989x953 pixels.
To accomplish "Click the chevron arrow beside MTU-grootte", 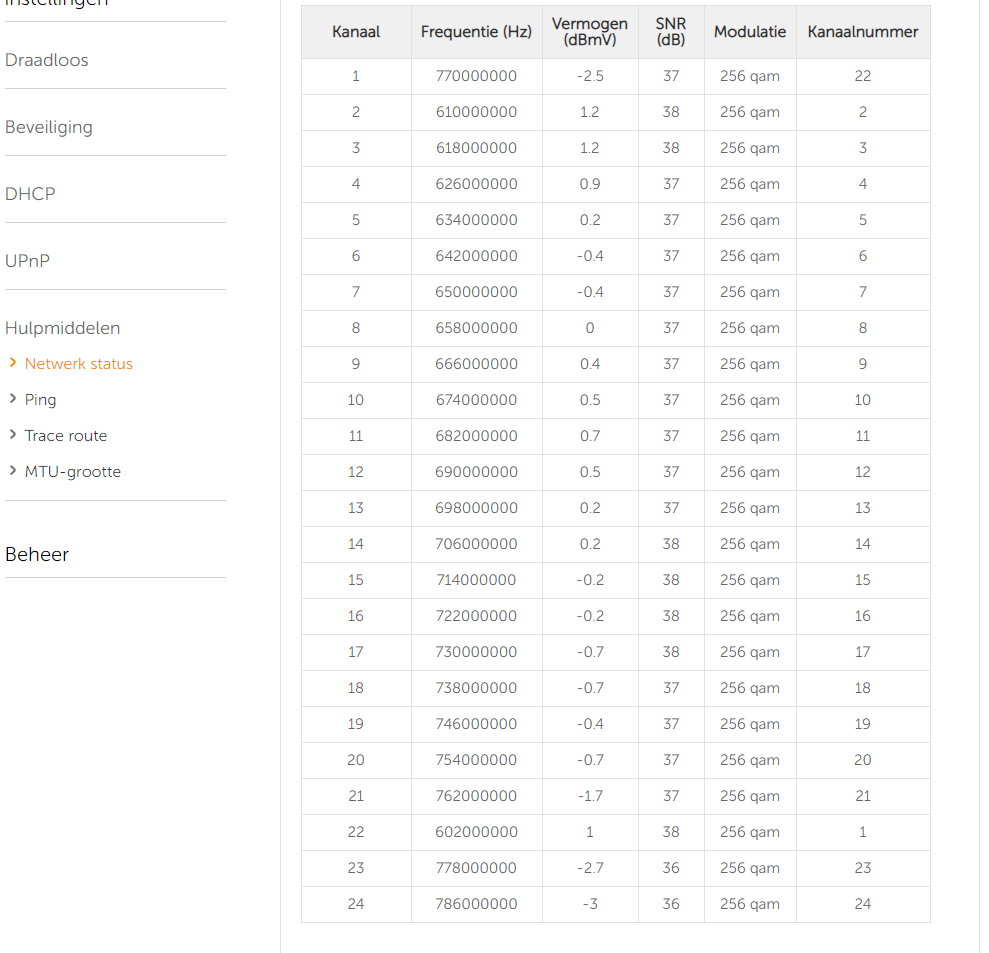I will pyautogui.click(x=13, y=471).
